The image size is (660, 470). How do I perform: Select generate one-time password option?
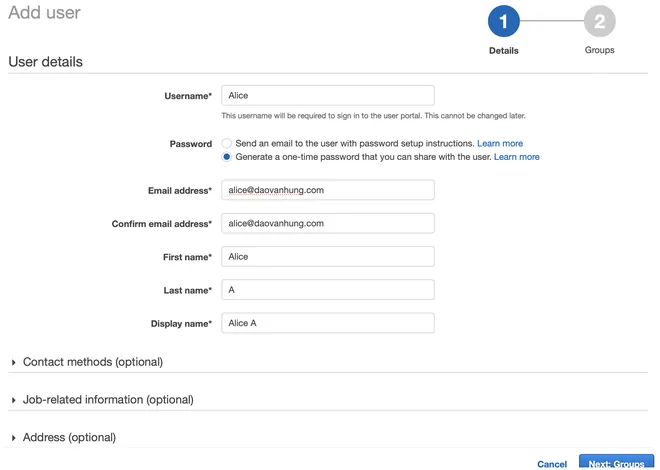[226, 157]
